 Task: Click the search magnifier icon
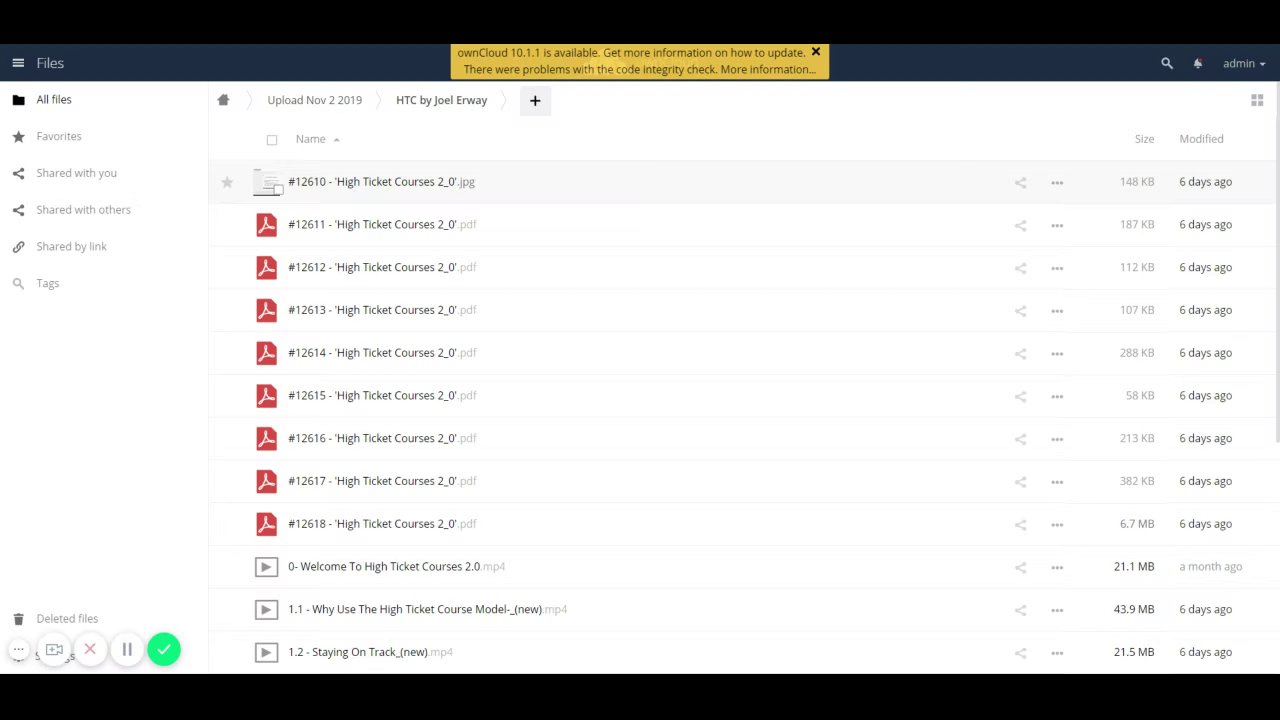coord(1166,63)
